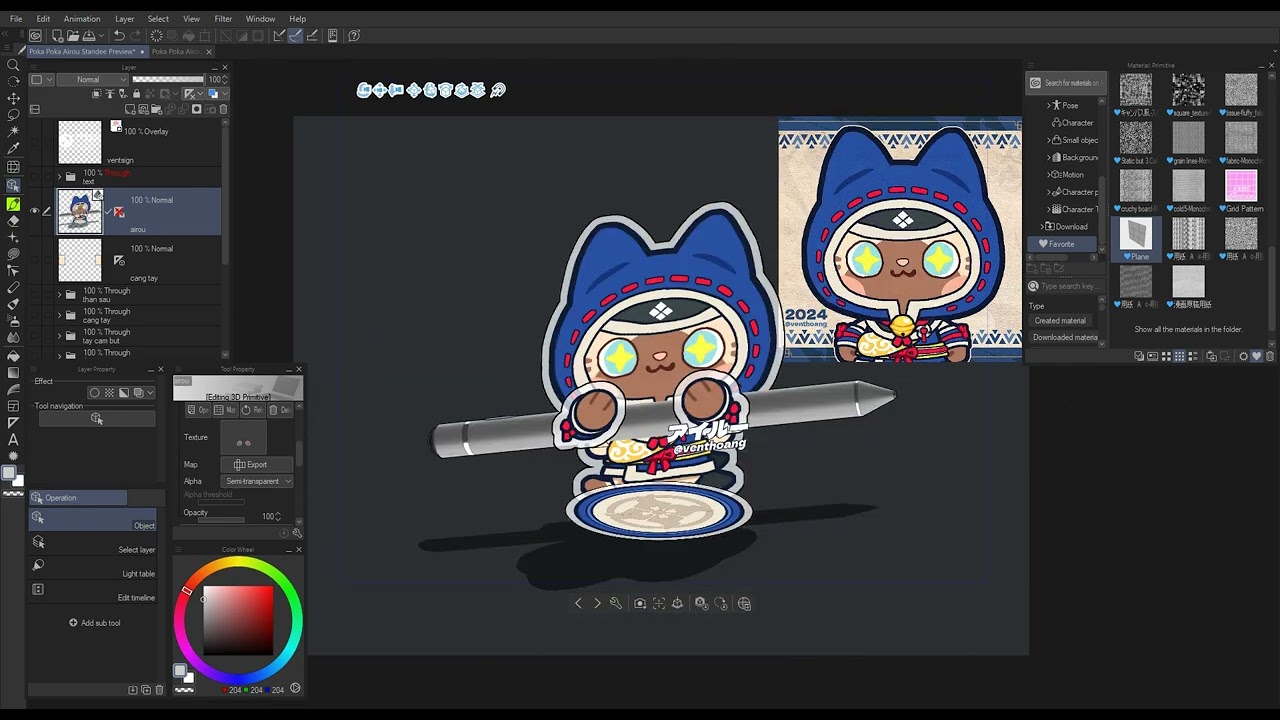Open the Normal blending mode dropdown
The height and width of the screenshot is (720, 1280).
click(x=92, y=80)
